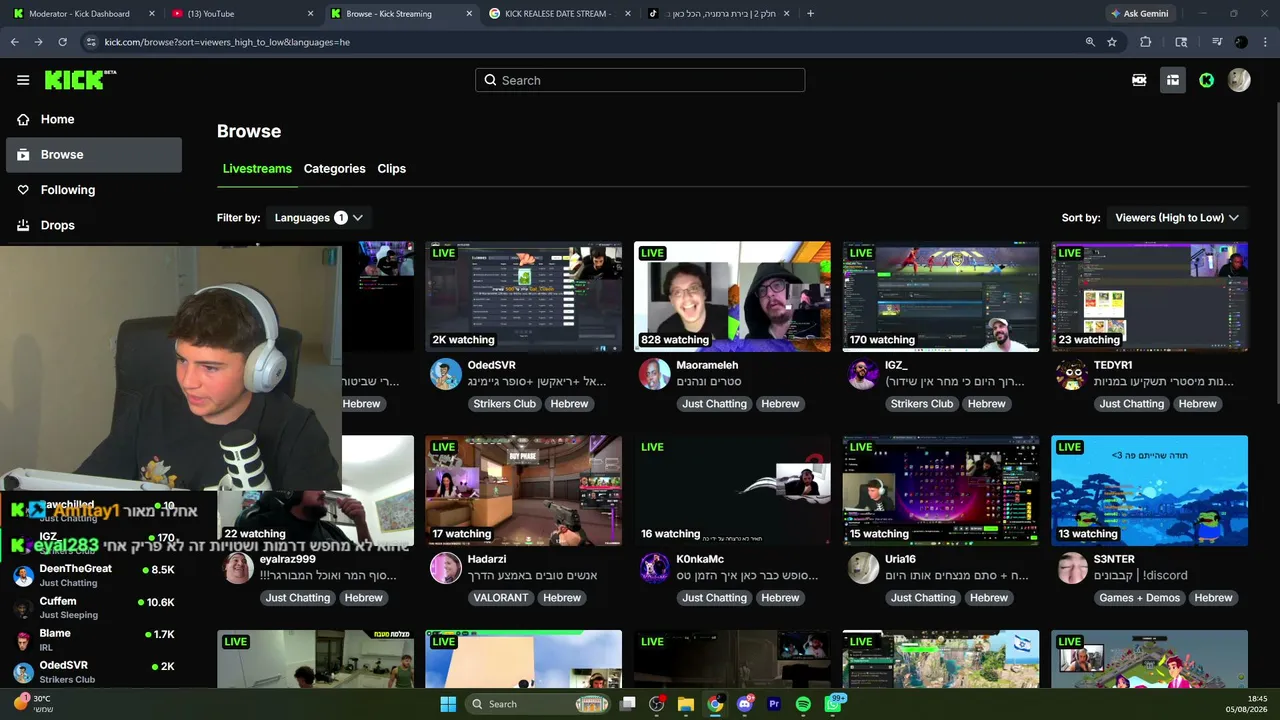
Task: Reload the current page
Action: (x=62, y=42)
